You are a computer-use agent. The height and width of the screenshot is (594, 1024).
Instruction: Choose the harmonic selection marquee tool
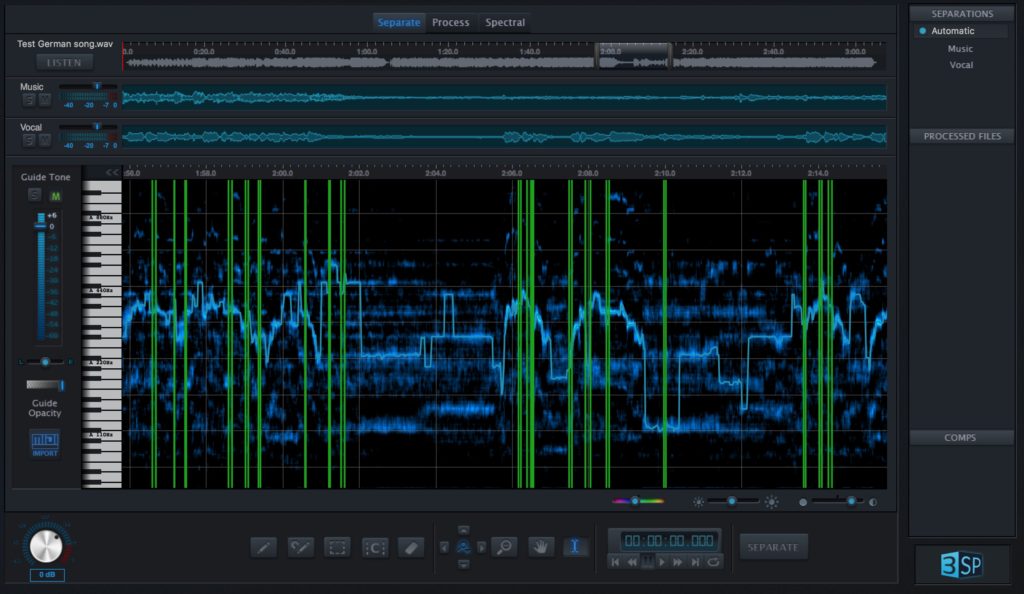[374, 547]
